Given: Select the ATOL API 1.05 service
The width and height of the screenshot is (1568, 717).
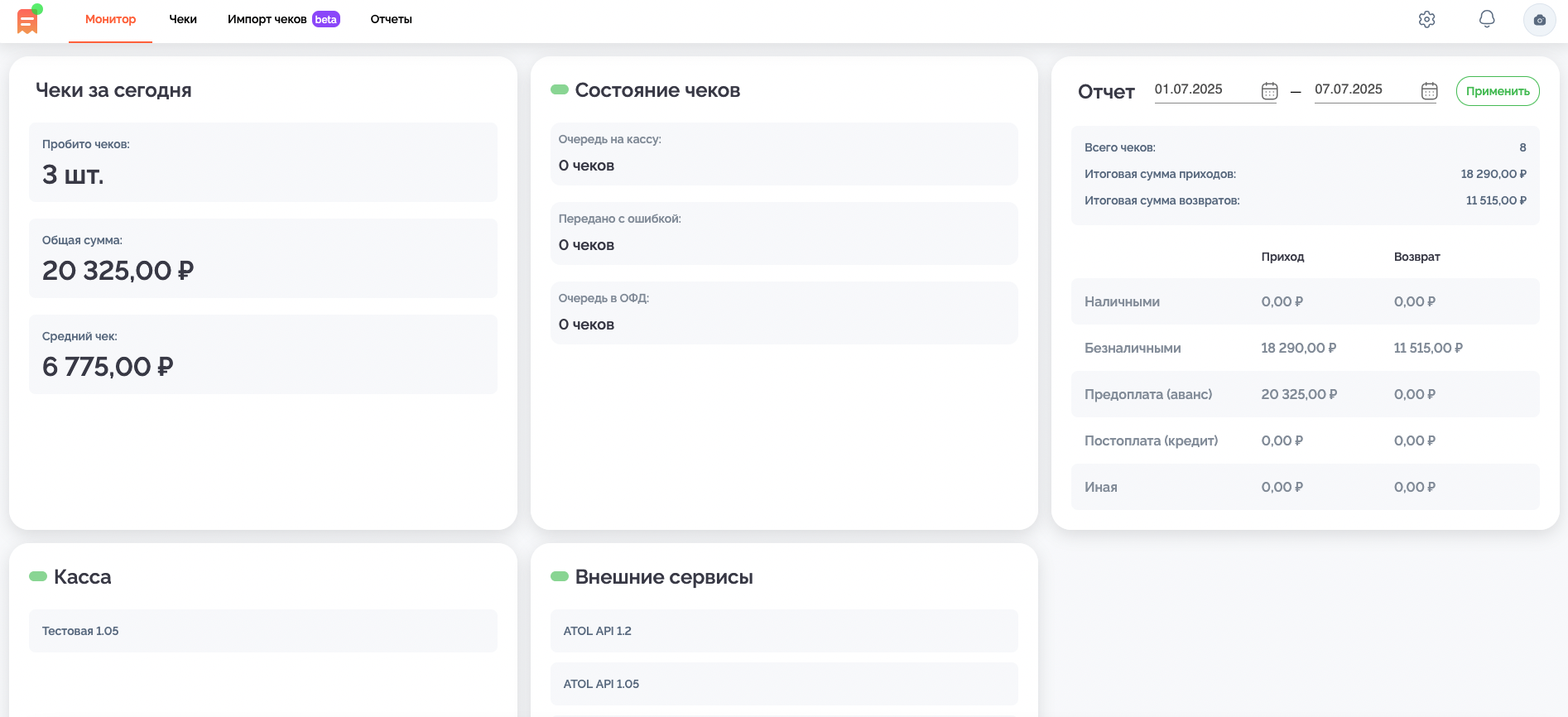Looking at the screenshot, I should click(x=784, y=684).
